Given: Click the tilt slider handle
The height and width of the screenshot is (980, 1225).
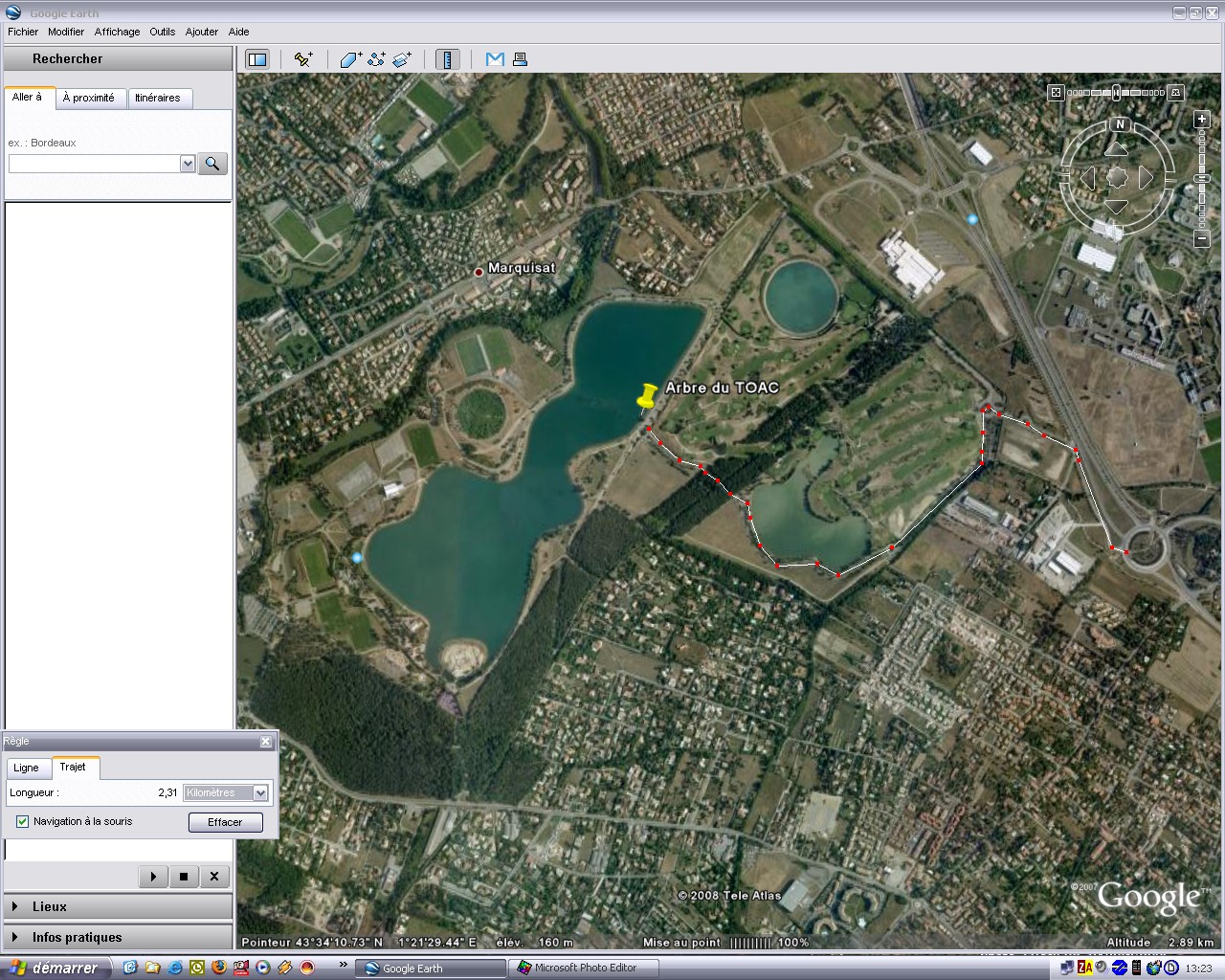Looking at the screenshot, I should click(x=1116, y=93).
